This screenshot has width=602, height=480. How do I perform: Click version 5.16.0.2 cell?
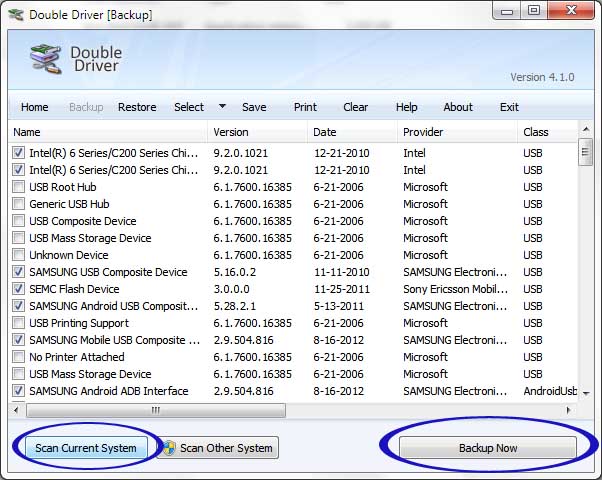click(235, 272)
